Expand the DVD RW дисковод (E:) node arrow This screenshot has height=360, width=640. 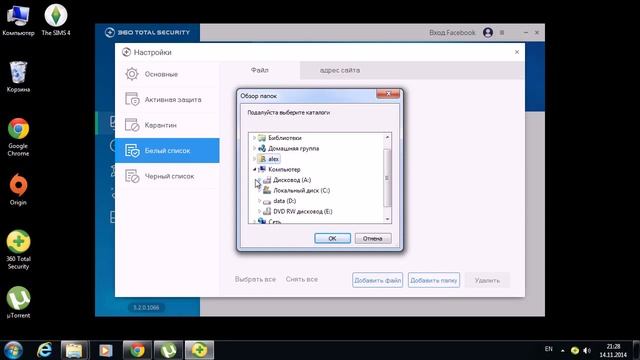(x=260, y=211)
